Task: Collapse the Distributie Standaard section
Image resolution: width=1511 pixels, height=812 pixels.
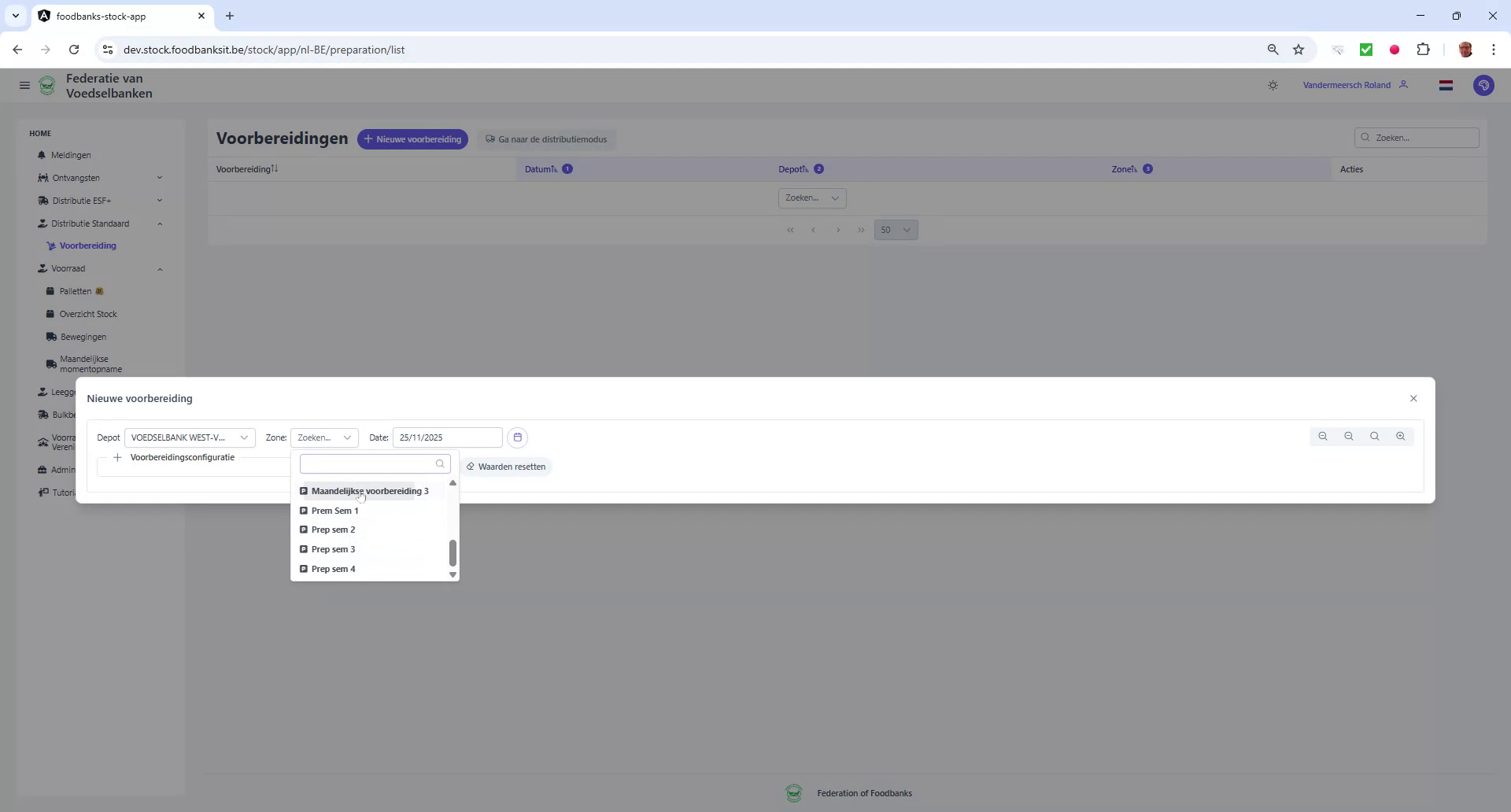Action: (x=160, y=223)
